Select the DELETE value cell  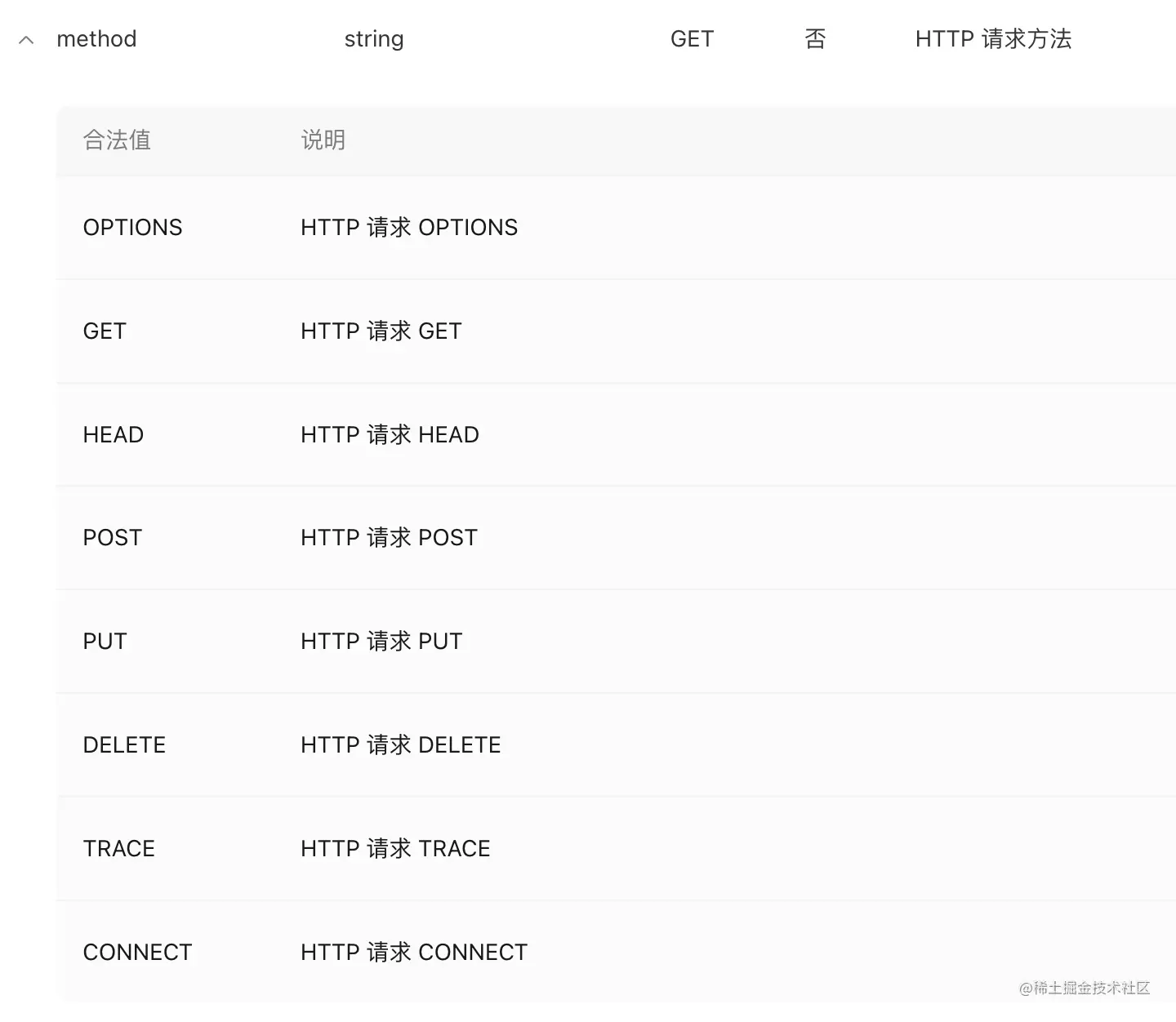point(124,745)
